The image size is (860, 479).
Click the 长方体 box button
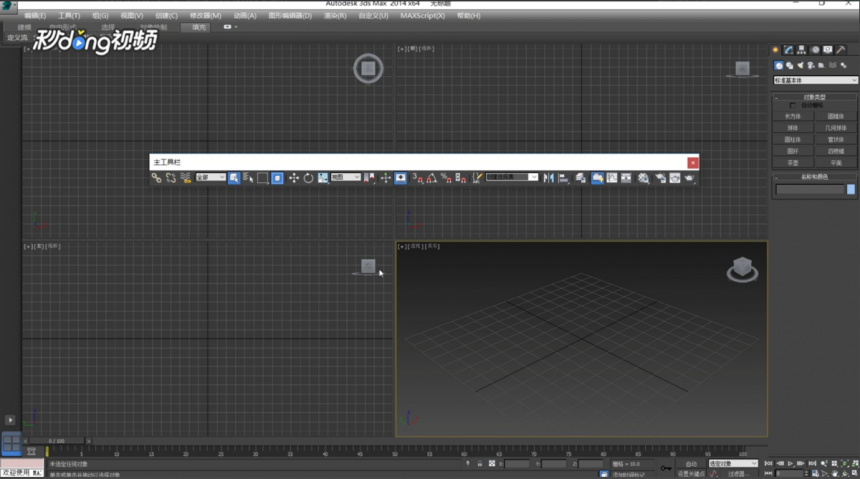point(793,116)
